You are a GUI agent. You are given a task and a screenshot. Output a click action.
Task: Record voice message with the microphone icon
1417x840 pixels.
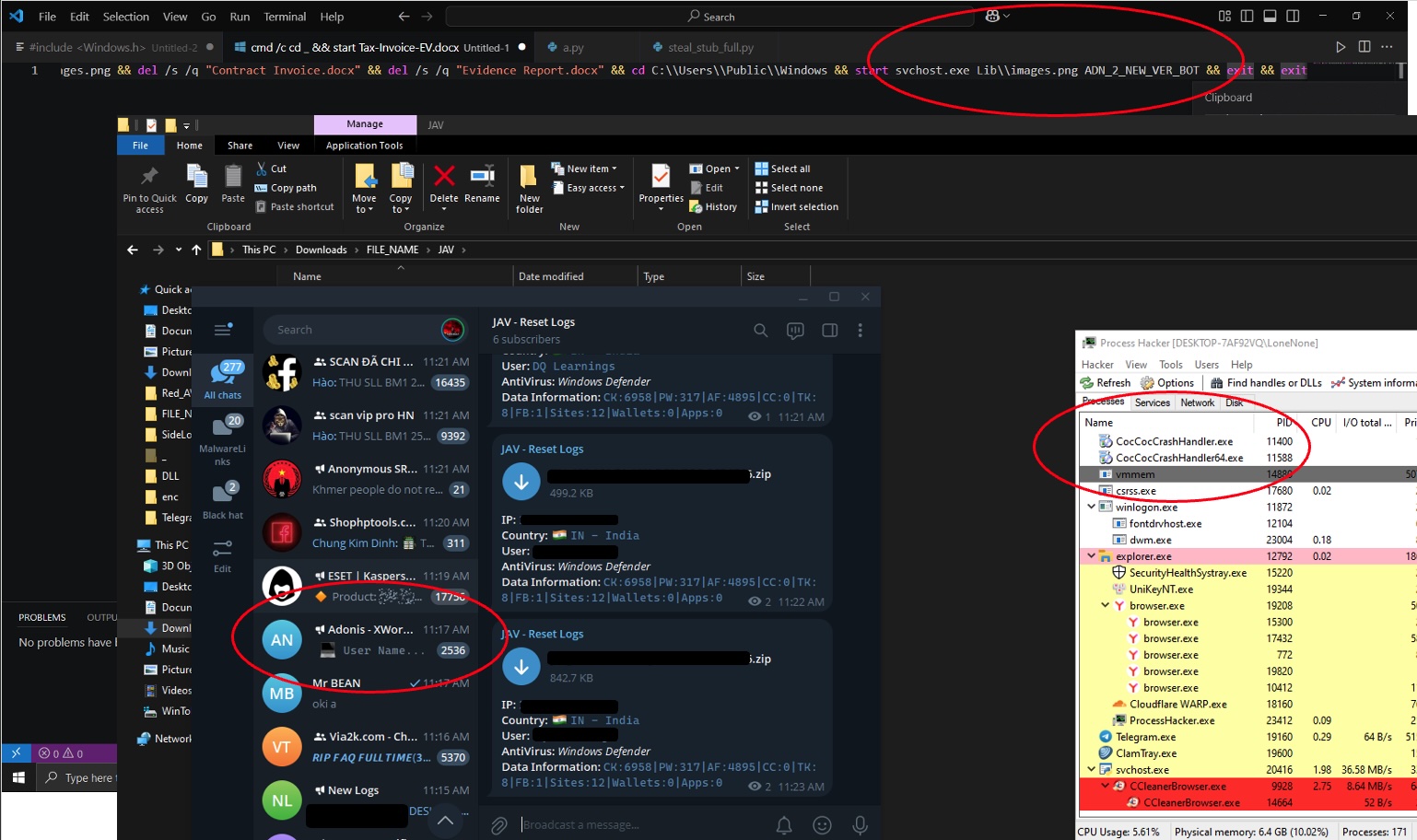click(860, 824)
